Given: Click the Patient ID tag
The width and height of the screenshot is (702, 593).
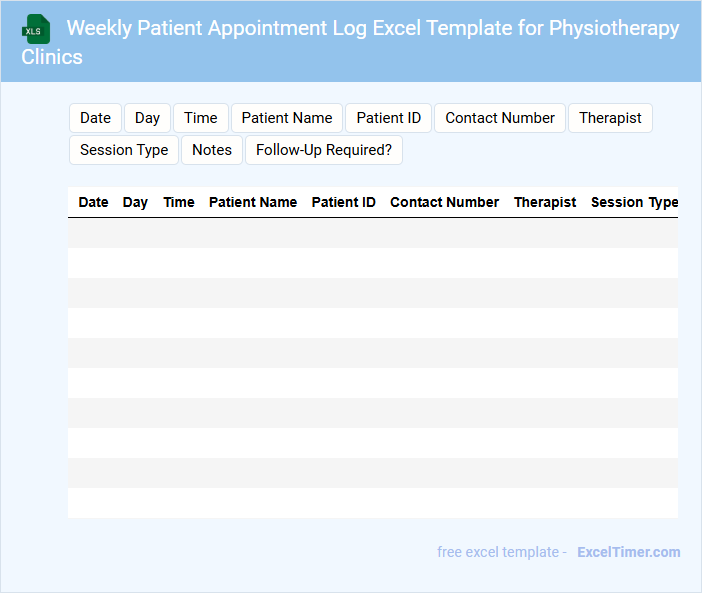Looking at the screenshot, I should pyautogui.click(x=389, y=118).
